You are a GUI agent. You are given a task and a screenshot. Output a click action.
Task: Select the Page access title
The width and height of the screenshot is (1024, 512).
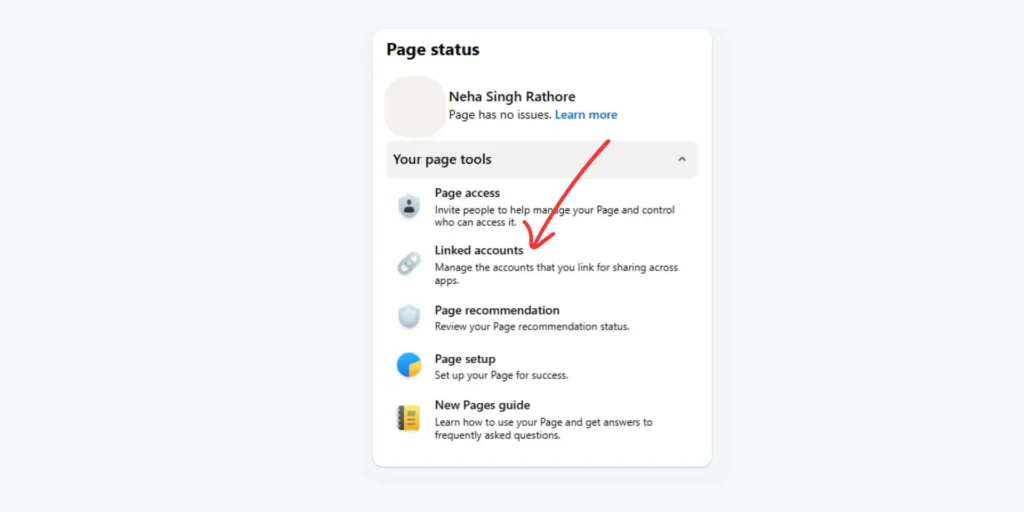pos(467,193)
